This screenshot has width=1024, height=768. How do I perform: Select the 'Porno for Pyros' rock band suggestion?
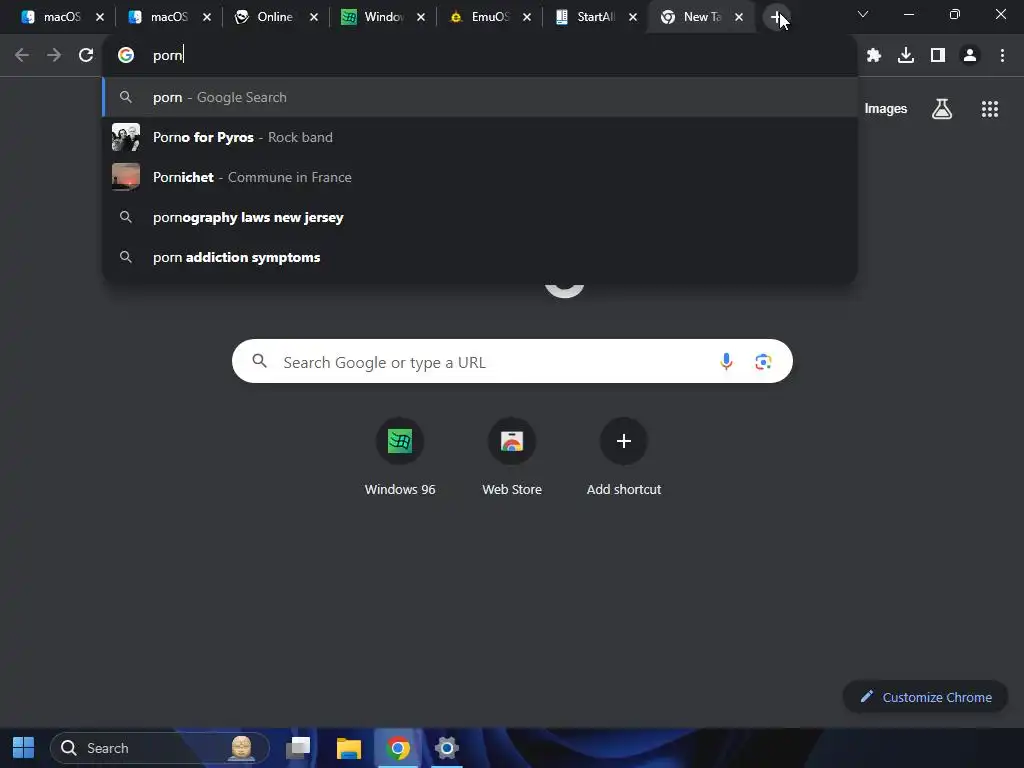(x=480, y=137)
